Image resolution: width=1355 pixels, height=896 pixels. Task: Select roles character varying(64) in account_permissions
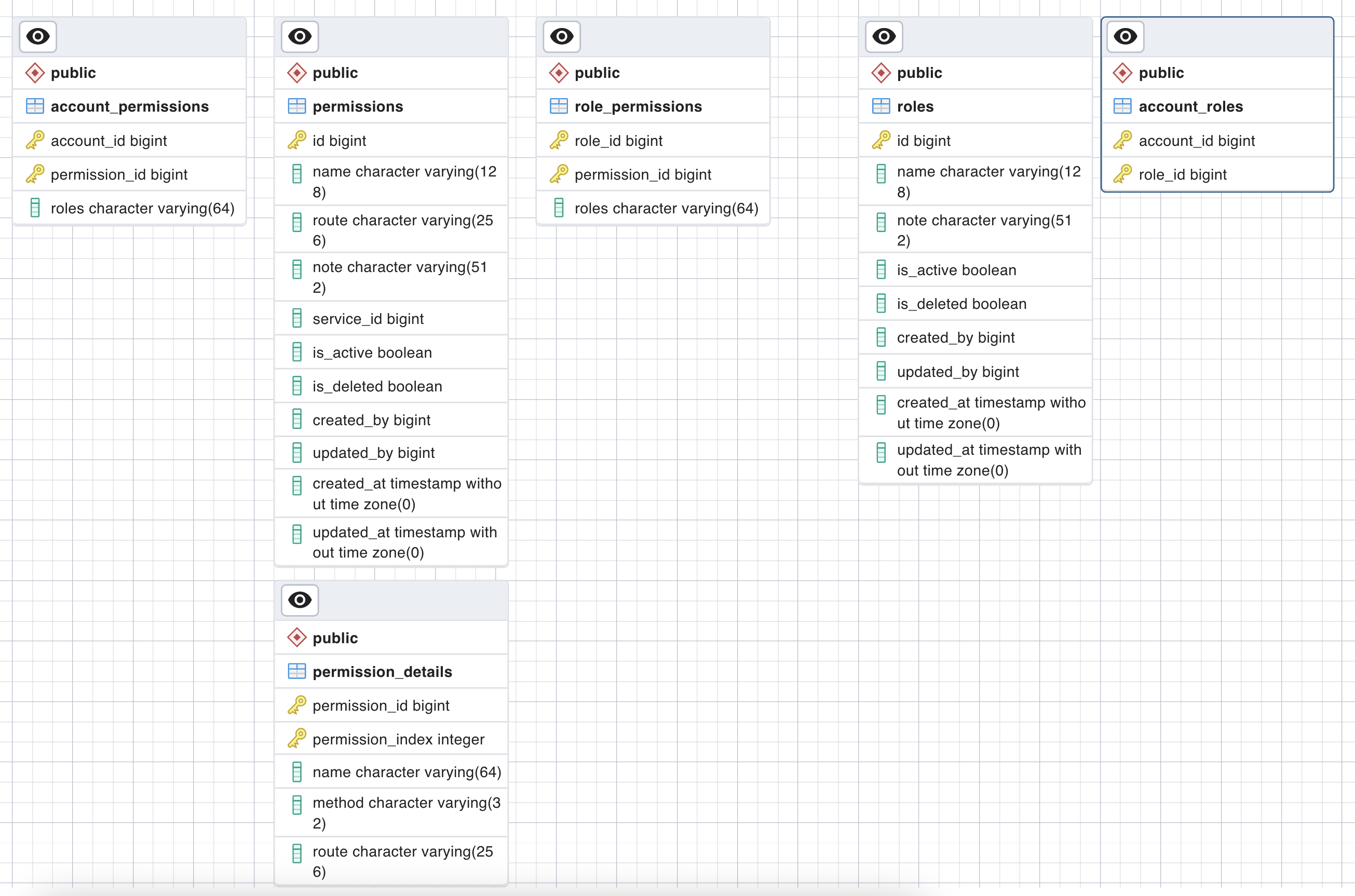click(x=142, y=208)
